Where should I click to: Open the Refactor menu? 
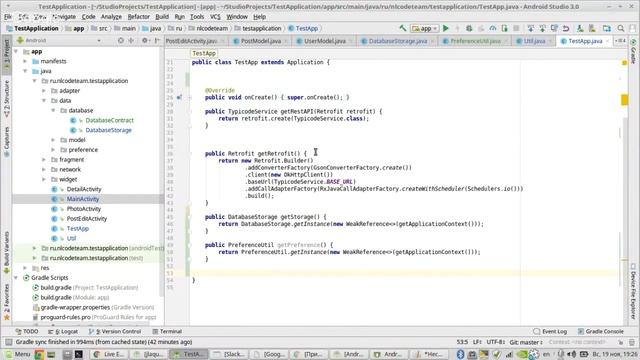(x=138, y=17)
